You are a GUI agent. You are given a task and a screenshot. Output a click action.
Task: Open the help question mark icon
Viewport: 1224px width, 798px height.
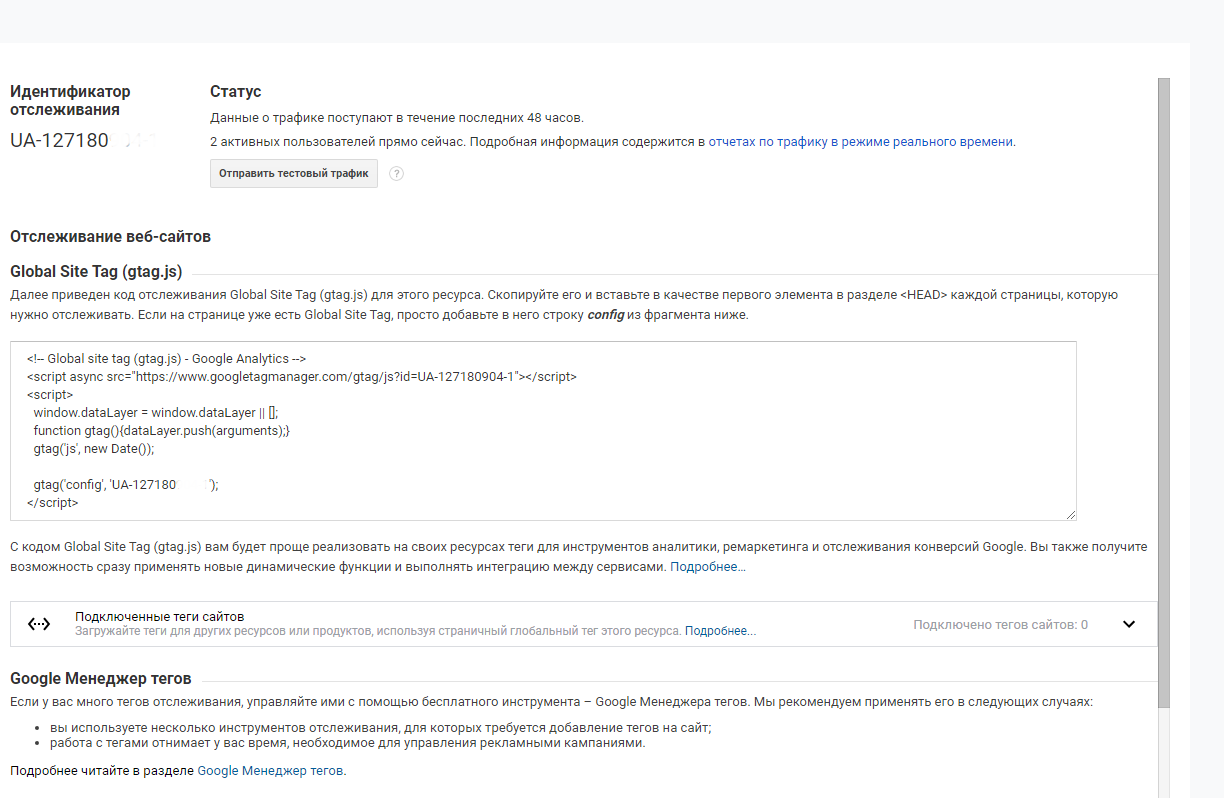tap(396, 174)
